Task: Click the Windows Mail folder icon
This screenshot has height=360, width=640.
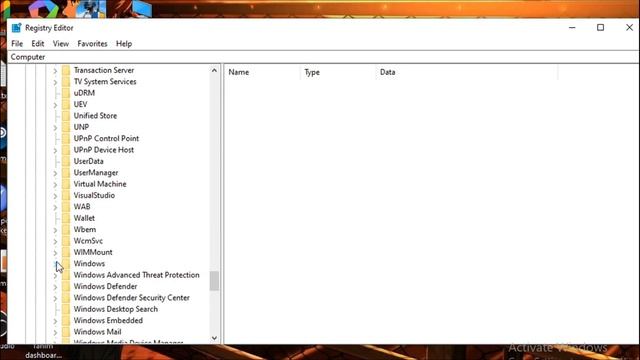Action: [x=66, y=332]
